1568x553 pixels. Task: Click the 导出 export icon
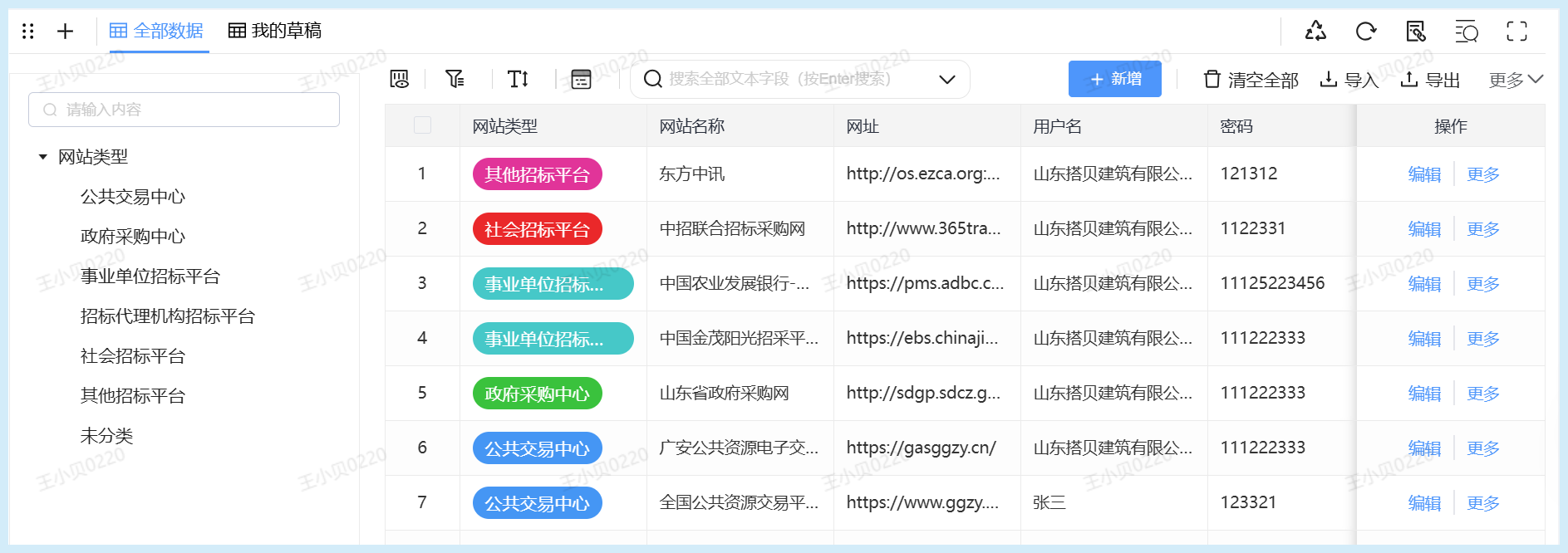pyautogui.click(x=1409, y=79)
